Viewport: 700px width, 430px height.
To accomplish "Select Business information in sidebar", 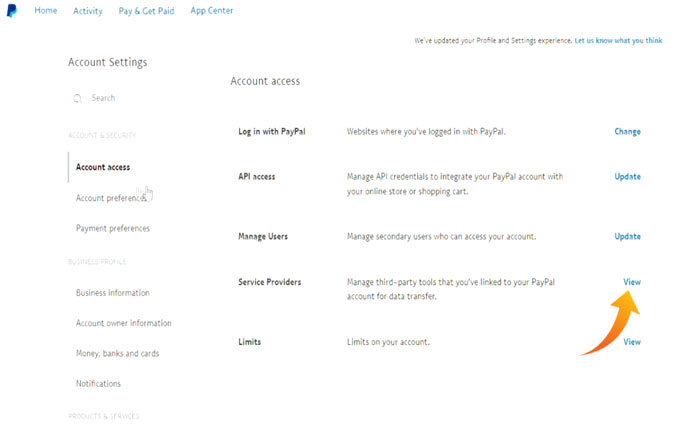I will pos(113,293).
